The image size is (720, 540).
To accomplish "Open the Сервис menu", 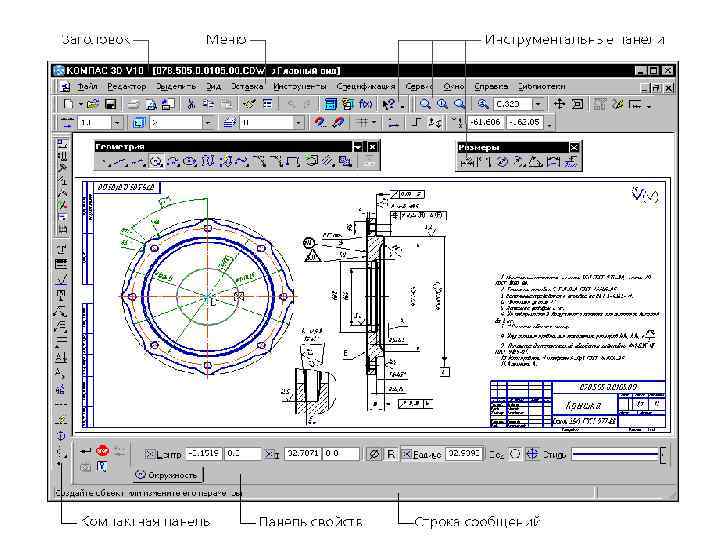I will [x=419, y=86].
